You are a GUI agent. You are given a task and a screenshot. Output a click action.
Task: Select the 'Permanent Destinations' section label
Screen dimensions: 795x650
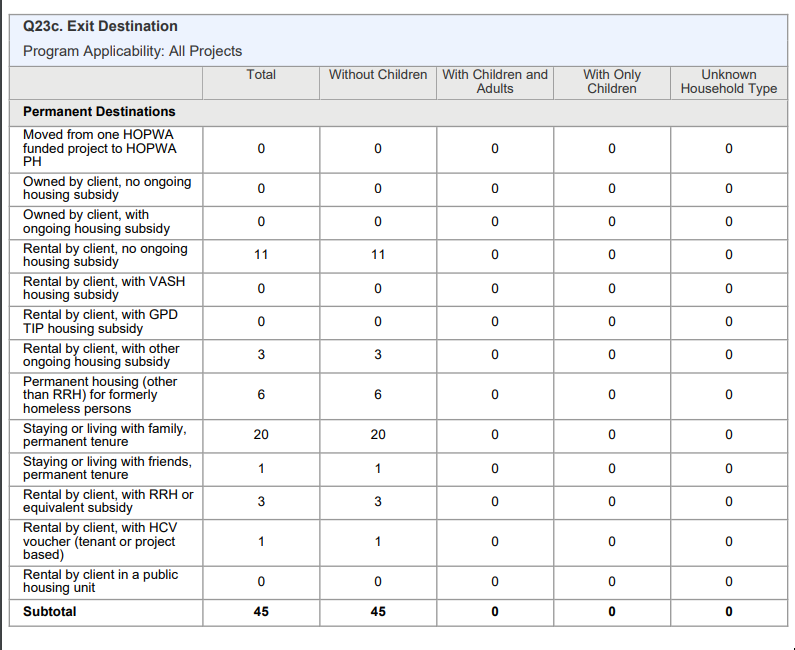[x=99, y=112]
